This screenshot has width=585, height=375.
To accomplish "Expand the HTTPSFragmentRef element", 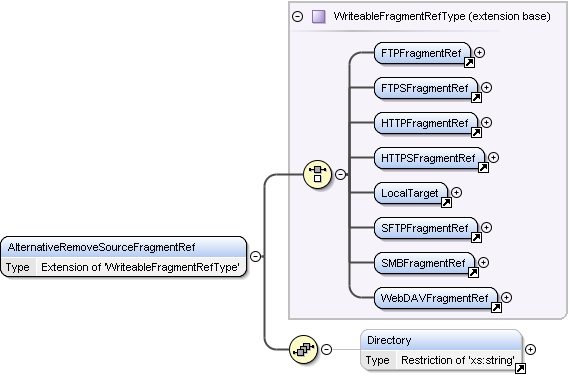I will pos(493,157).
